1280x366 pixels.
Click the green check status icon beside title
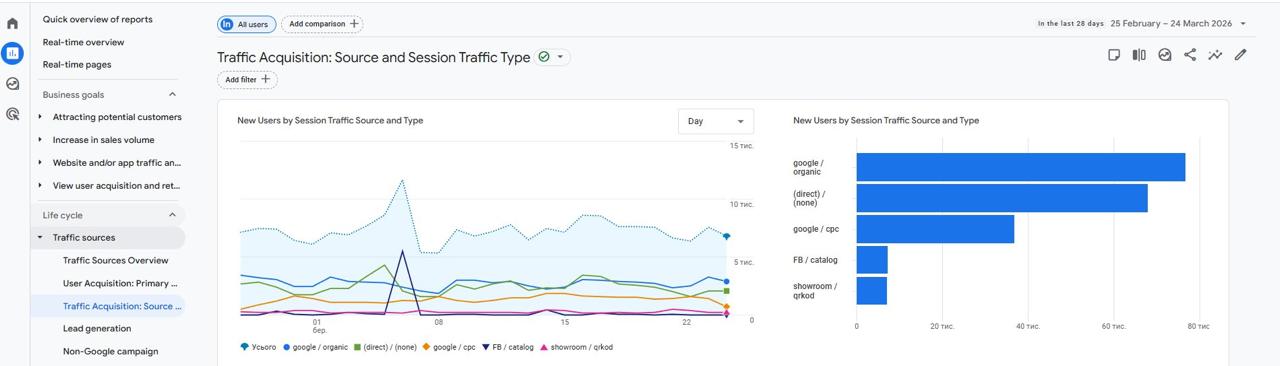[544, 57]
